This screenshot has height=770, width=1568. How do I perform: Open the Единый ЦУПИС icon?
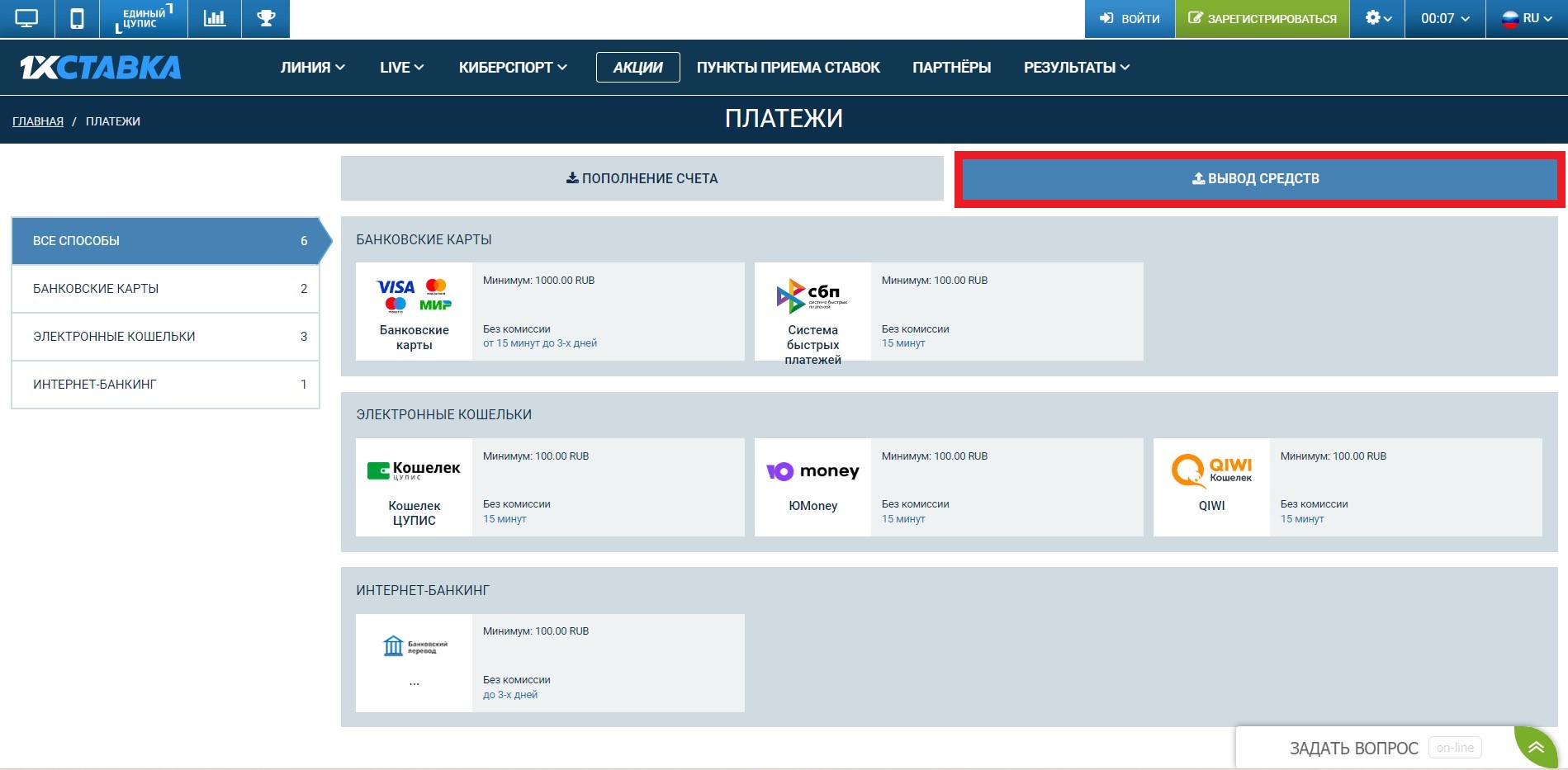pyautogui.click(x=144, y=18)
